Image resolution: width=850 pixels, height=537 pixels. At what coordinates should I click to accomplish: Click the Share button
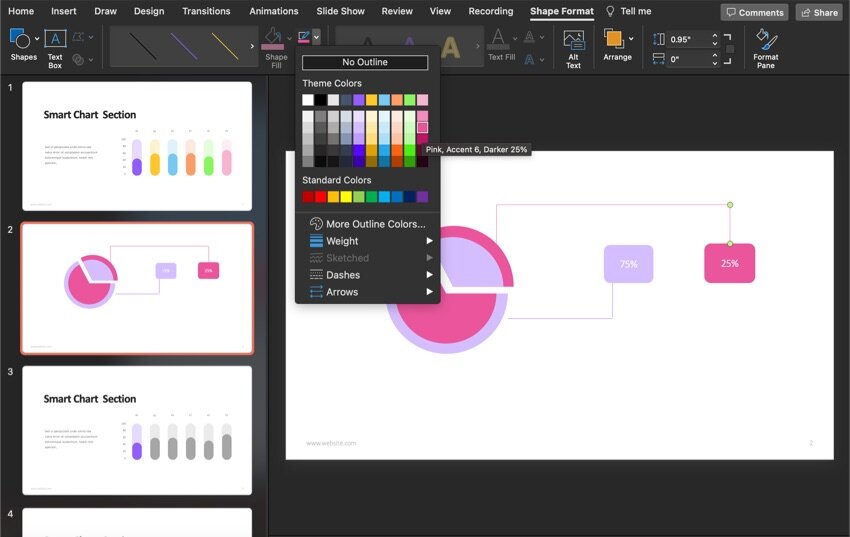818,12
